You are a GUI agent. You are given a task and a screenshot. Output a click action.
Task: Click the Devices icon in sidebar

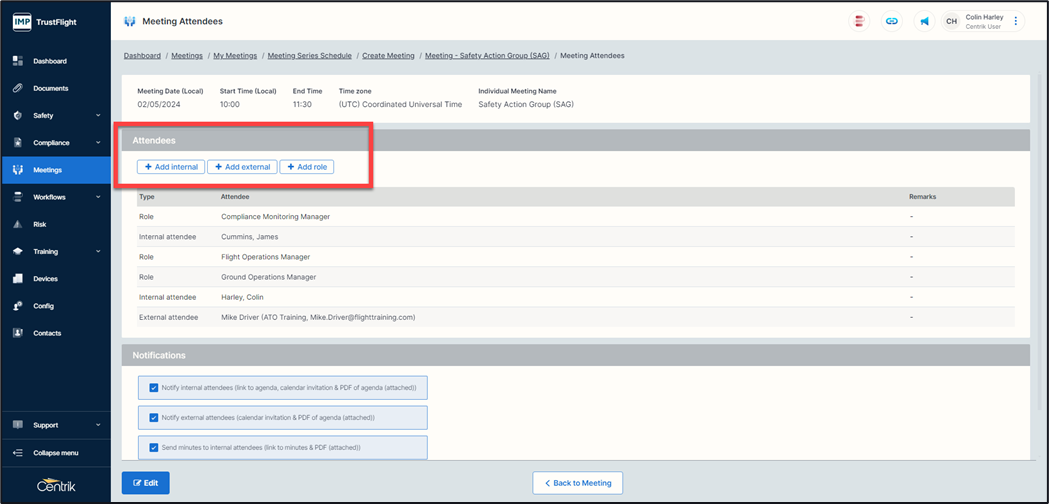pyautogui.click(x=18, y=279)
